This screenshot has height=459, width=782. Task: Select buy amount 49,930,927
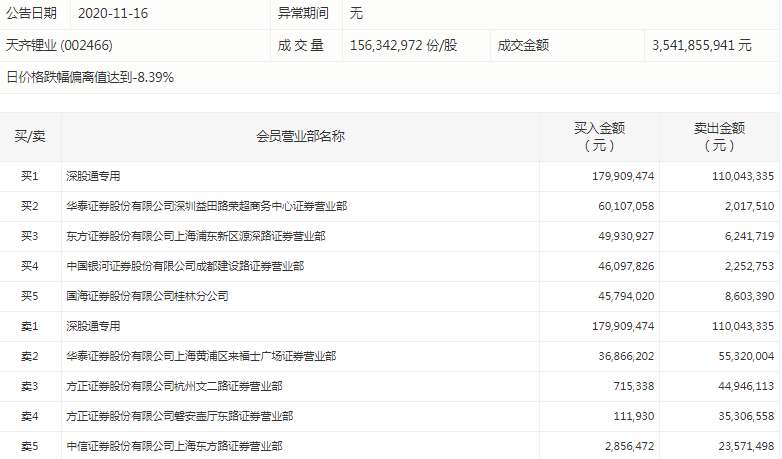click(626, 236)
